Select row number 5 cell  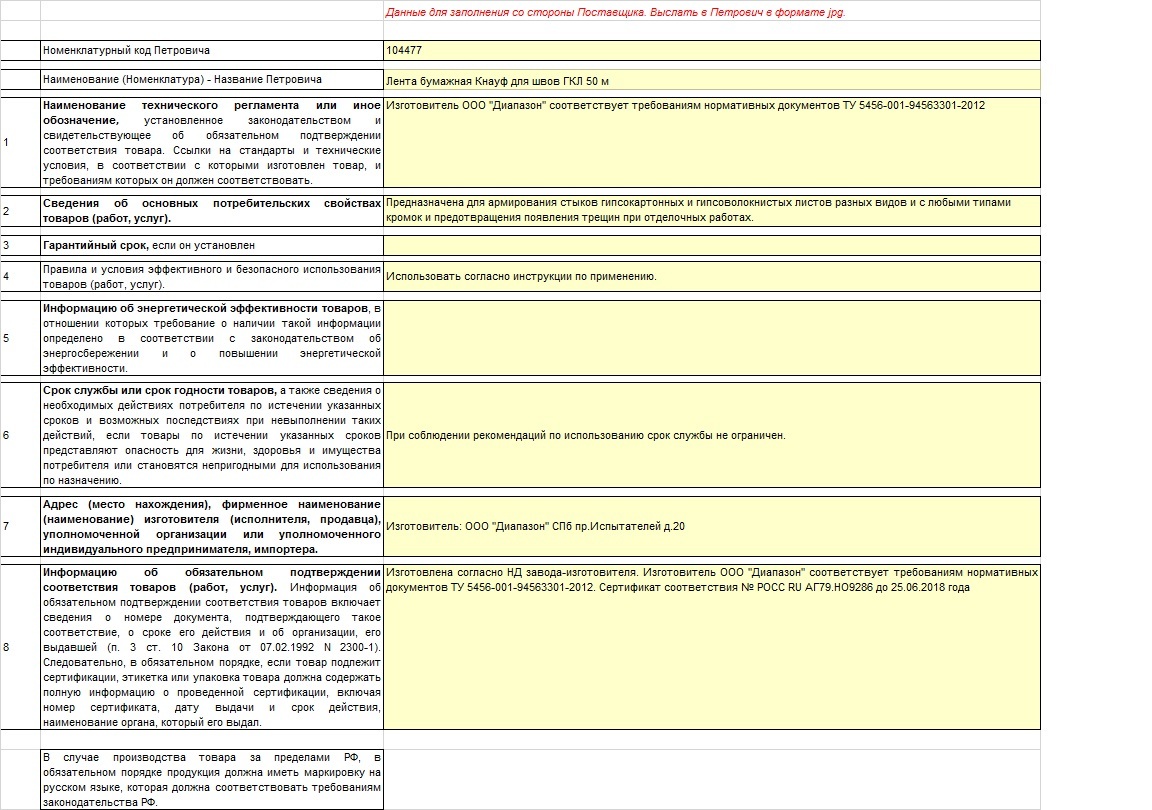21,338
